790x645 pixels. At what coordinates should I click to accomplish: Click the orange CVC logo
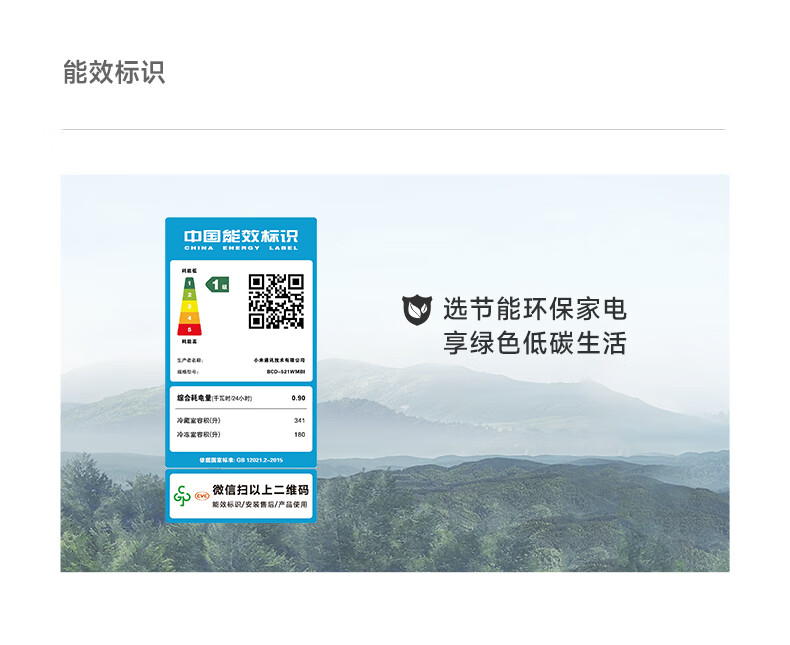pyautogui.click(x=202, y=496)
